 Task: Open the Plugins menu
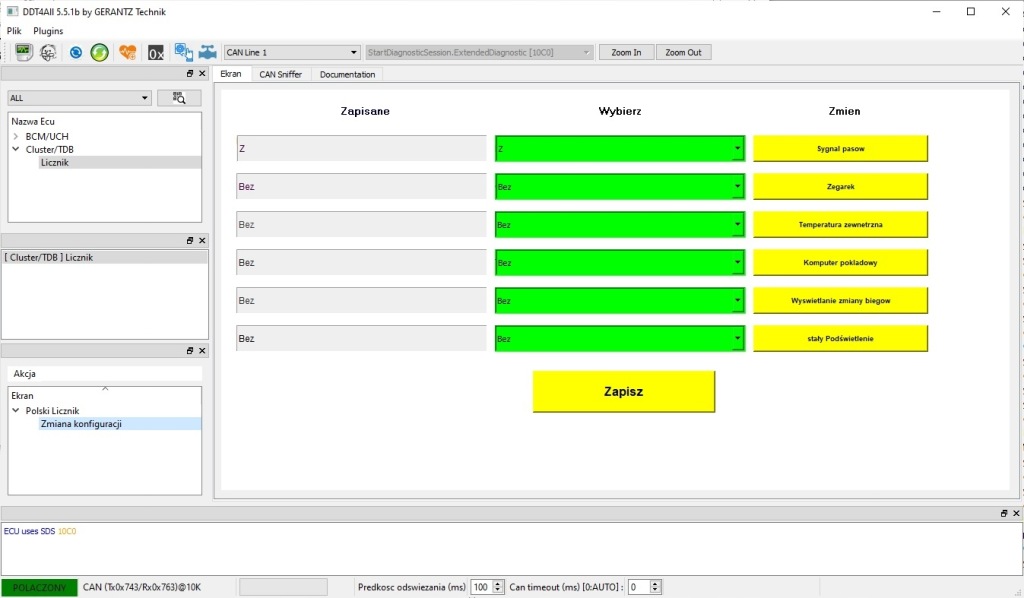[48, 31]
